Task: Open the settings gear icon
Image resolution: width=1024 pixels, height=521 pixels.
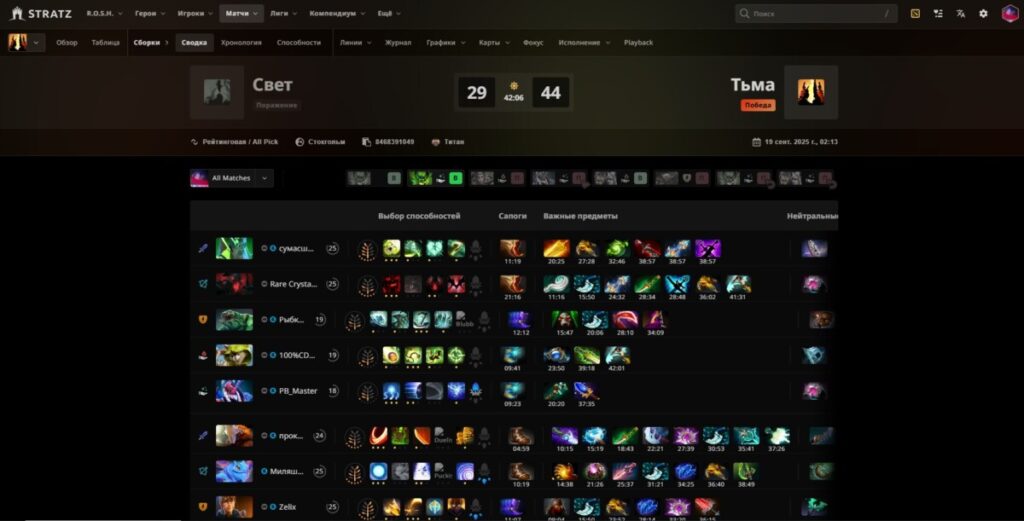Action: point(983,13)
